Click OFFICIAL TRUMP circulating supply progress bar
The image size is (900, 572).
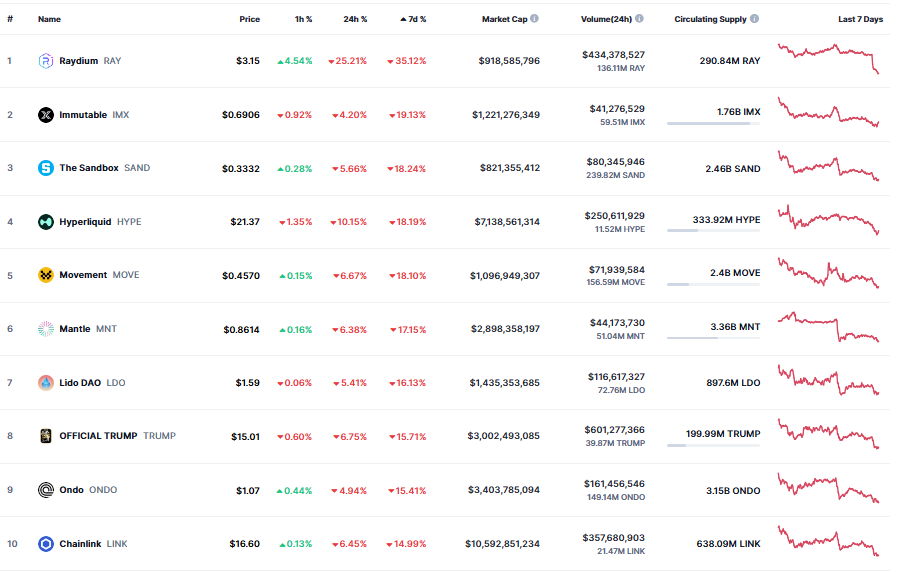[x=713, y=445]
